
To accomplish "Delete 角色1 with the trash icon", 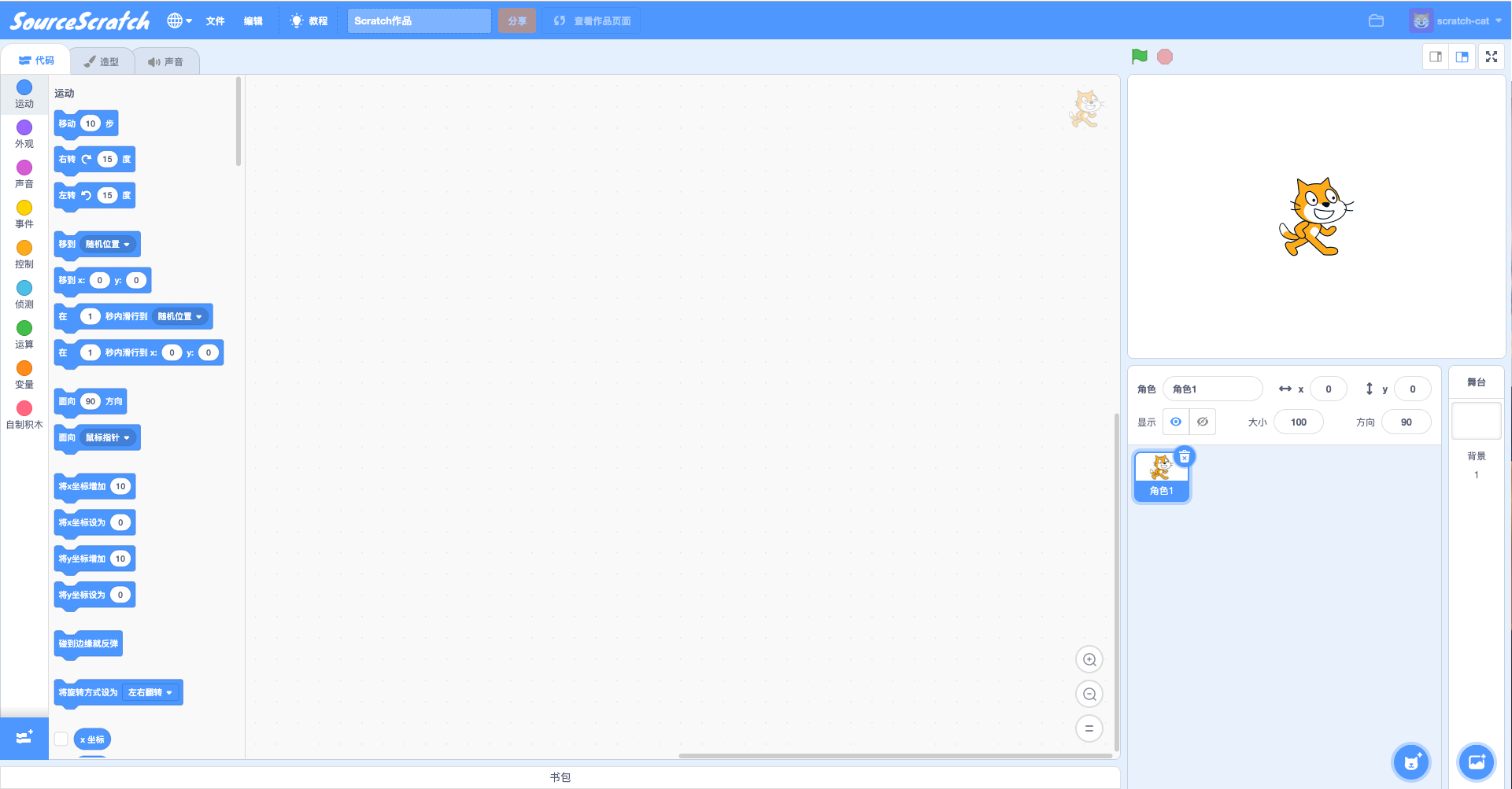I will point(1185,456).
